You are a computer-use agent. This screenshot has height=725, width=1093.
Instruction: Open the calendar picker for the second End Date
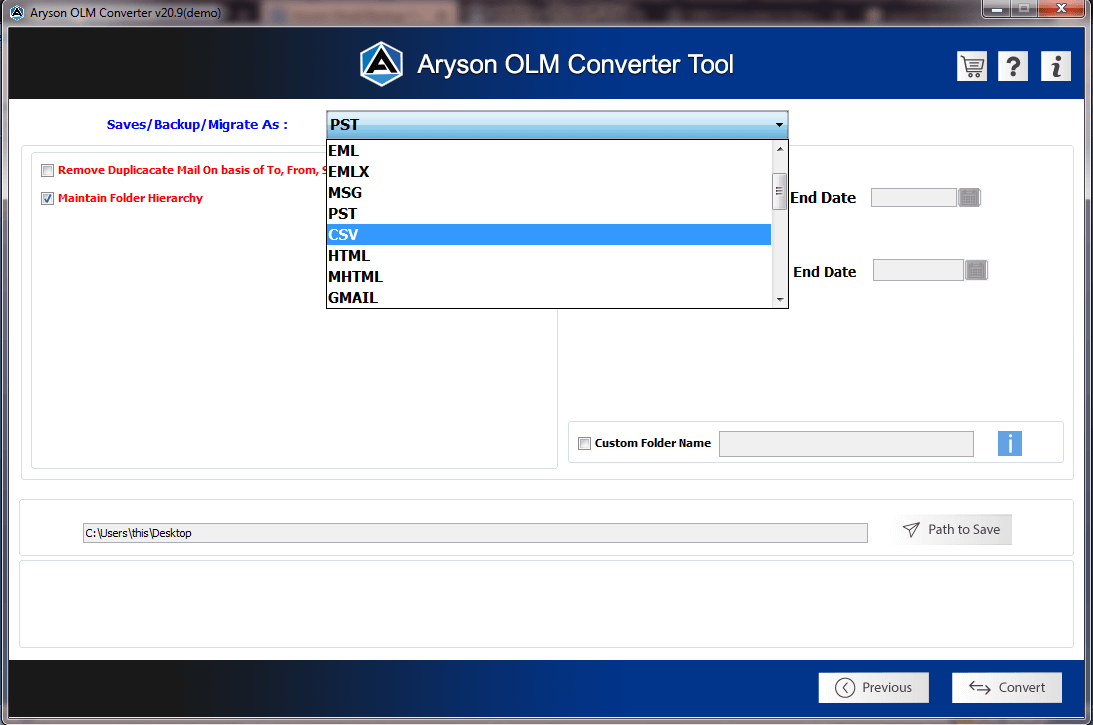point(975,269)
